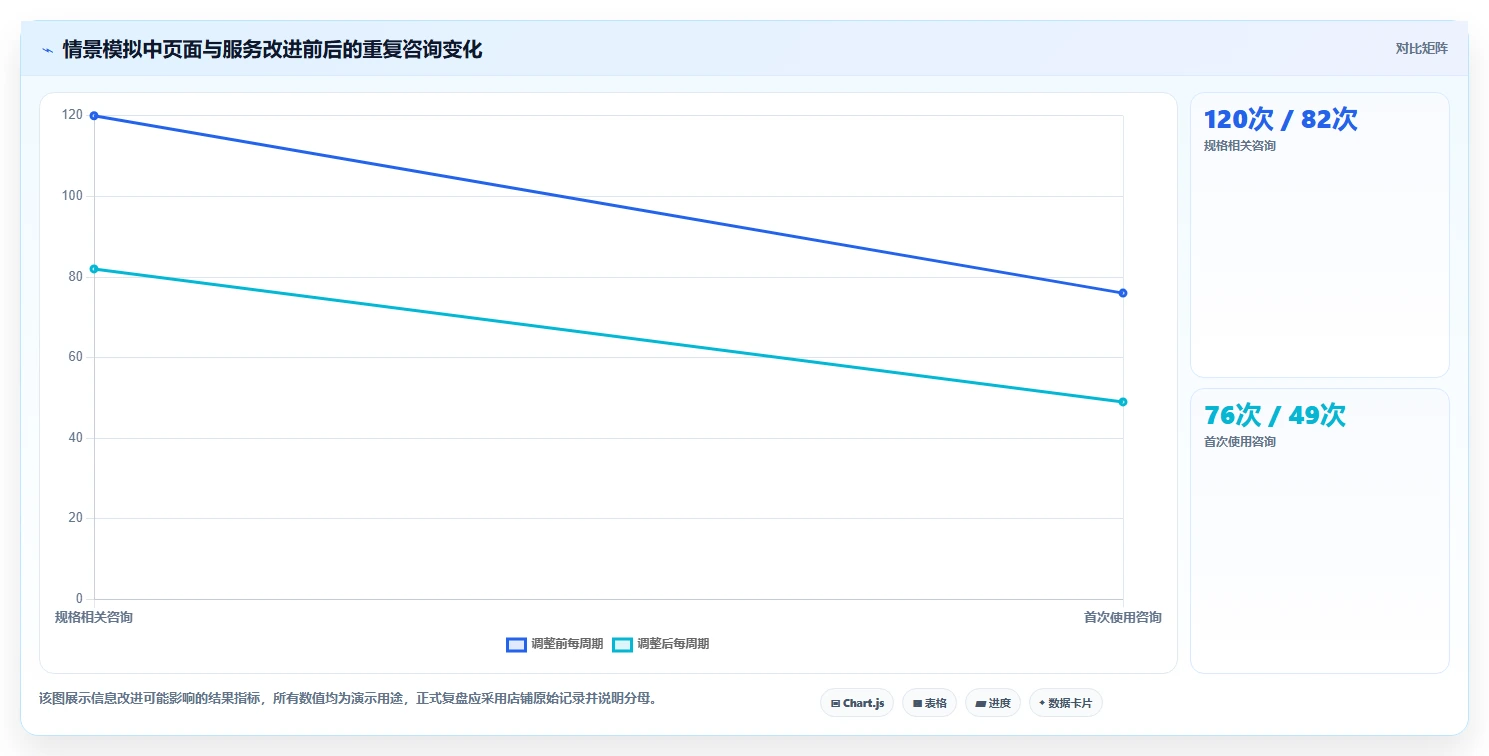Toggle the 调整前每周期 legend entry
Screen dimensions: 1489x756
[x=555, y=644]
